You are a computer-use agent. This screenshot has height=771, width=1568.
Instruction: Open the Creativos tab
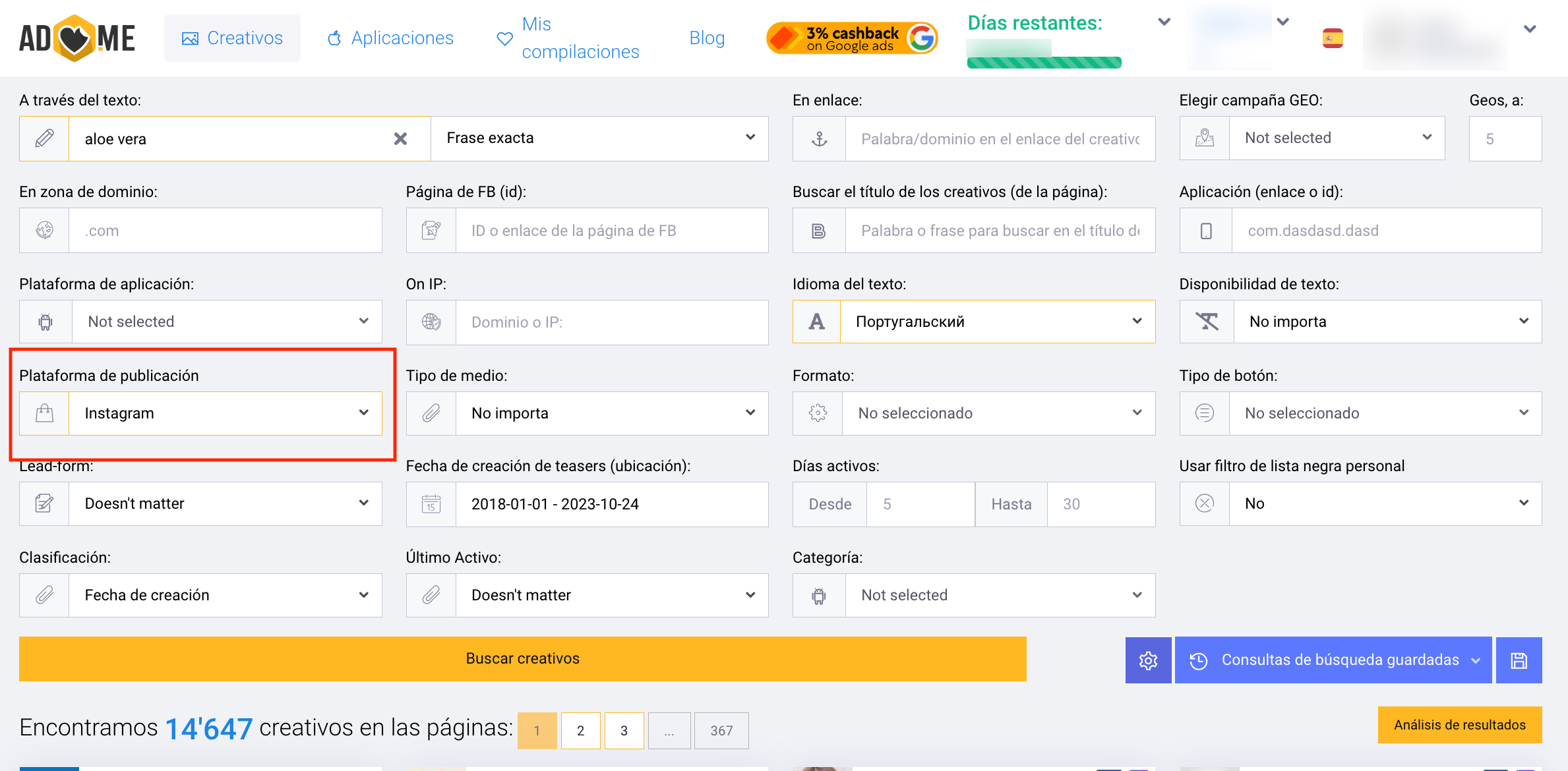[x=232, y=38]
